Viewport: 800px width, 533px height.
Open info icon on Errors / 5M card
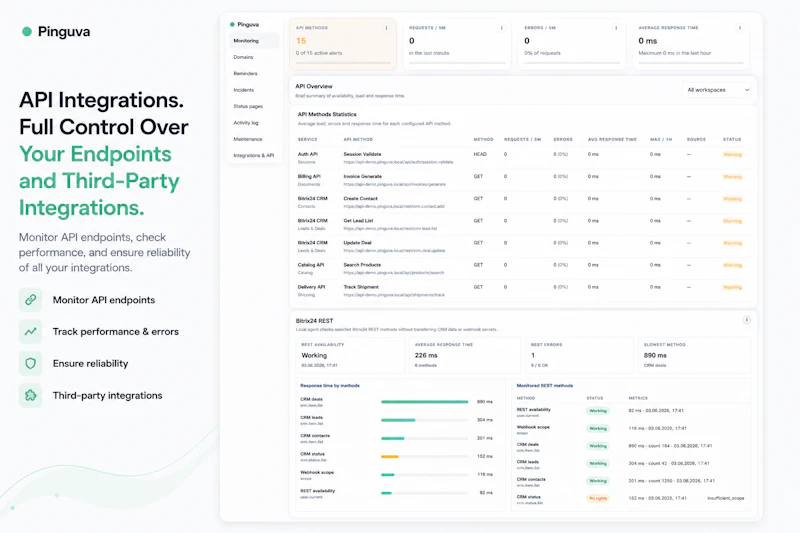click(x=616, y=28)
